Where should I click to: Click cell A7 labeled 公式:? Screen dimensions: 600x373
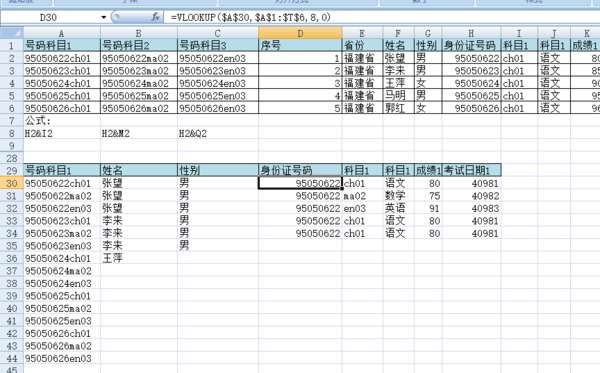coord(62,121)
